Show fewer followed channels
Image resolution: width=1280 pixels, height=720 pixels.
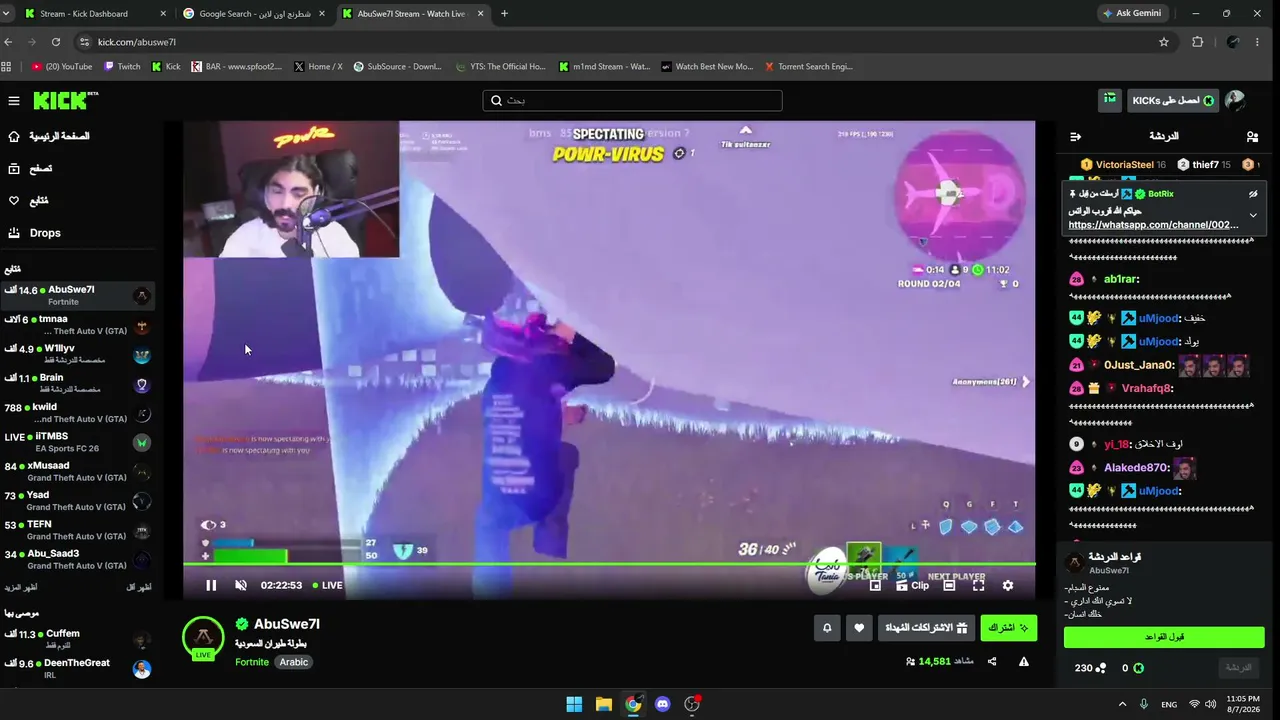coord(139,587)
